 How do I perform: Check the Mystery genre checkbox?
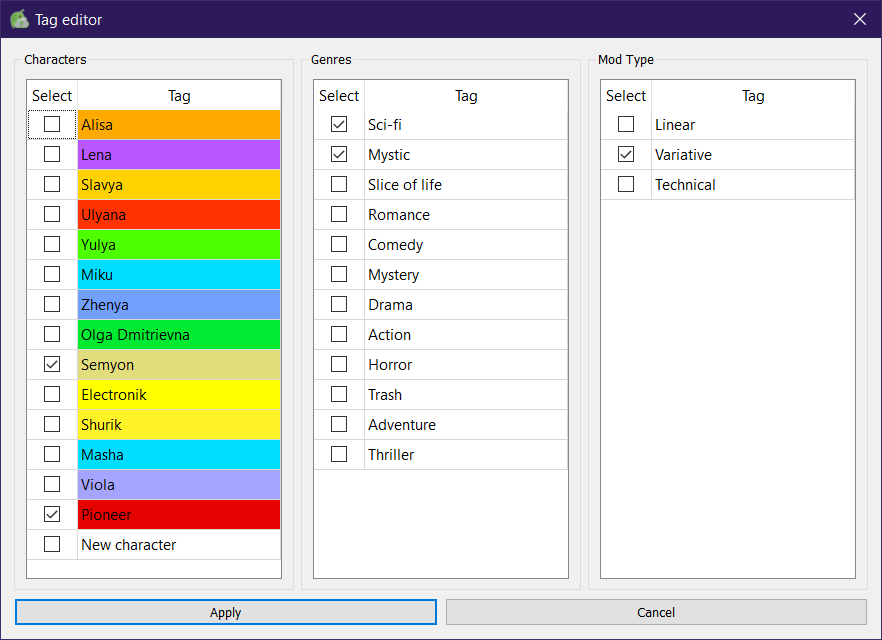point(339,274)
